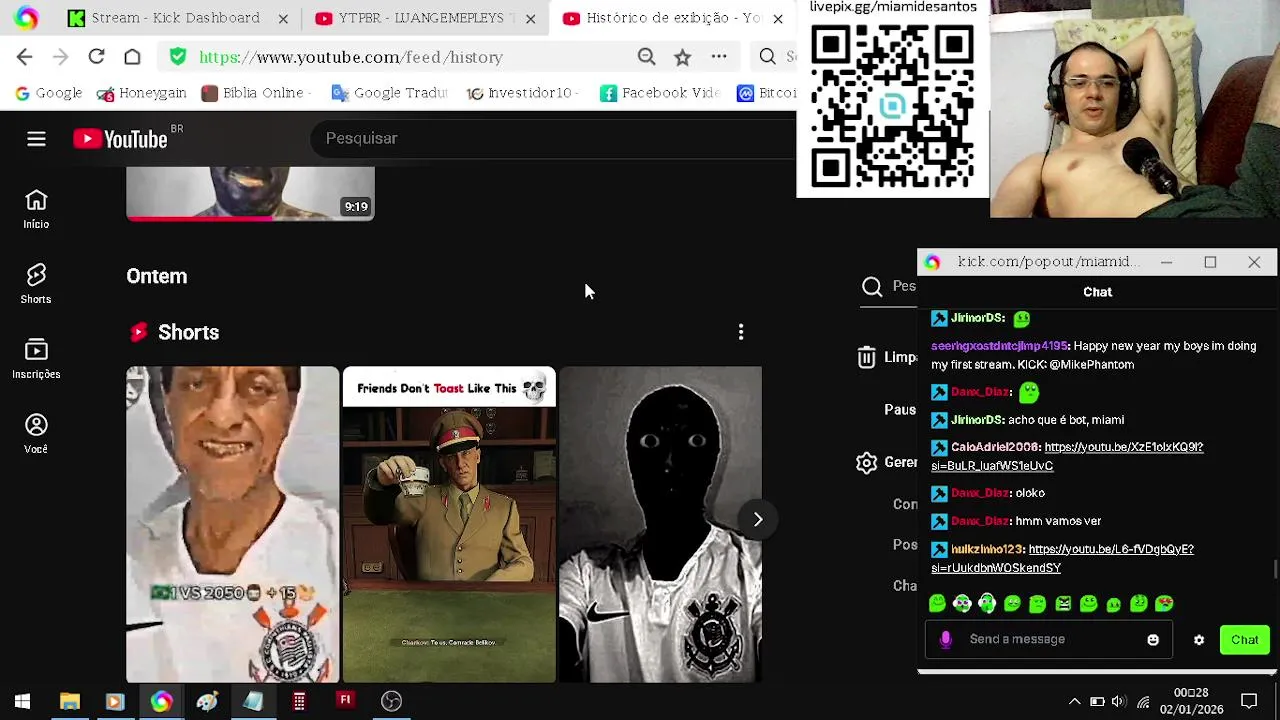Bookmark page with star icon
Screen dimensions: 1280x720
coord(682,57)
